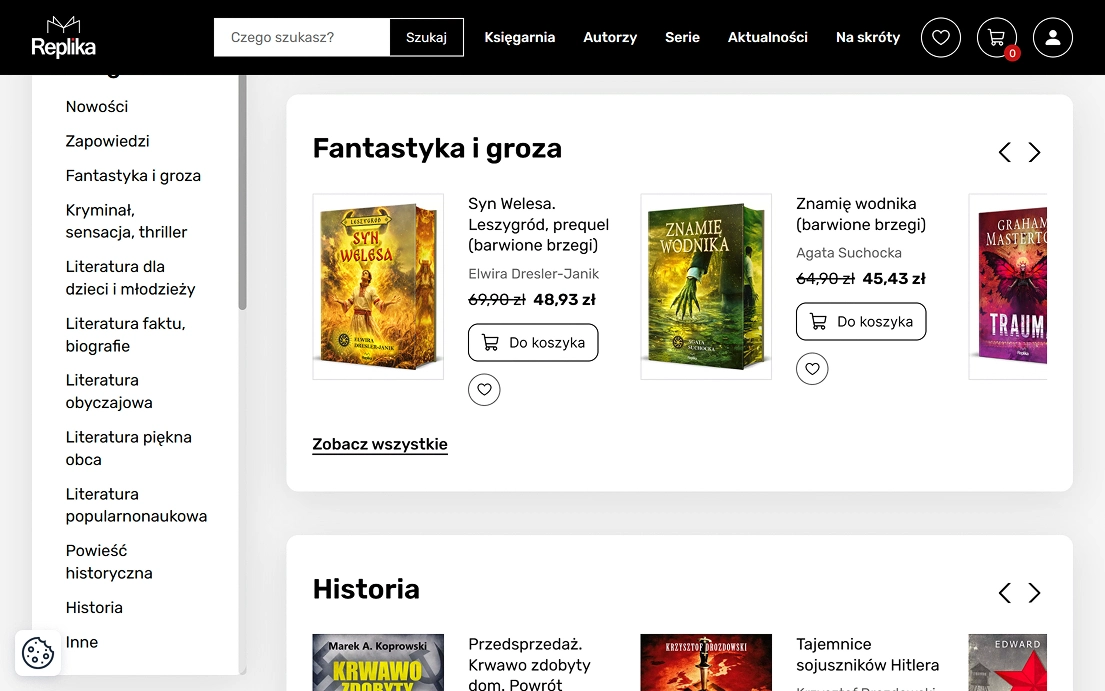Screen dimensions: 1105x691
Task: Select Fantastyka i groza in sidebar
Action: [x=133, y=175]
